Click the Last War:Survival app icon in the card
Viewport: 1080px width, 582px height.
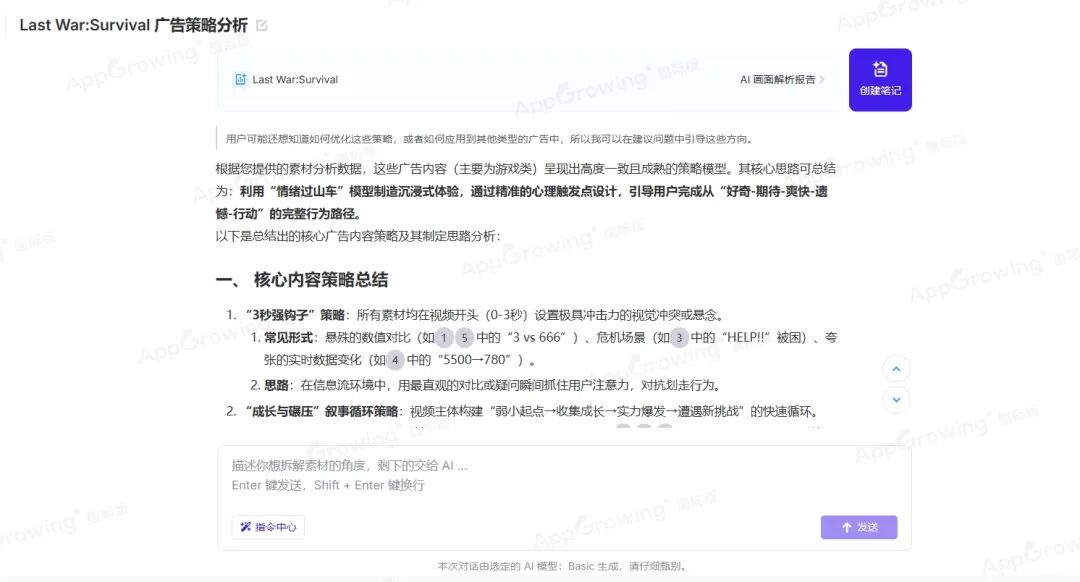(x=240, y=78)
